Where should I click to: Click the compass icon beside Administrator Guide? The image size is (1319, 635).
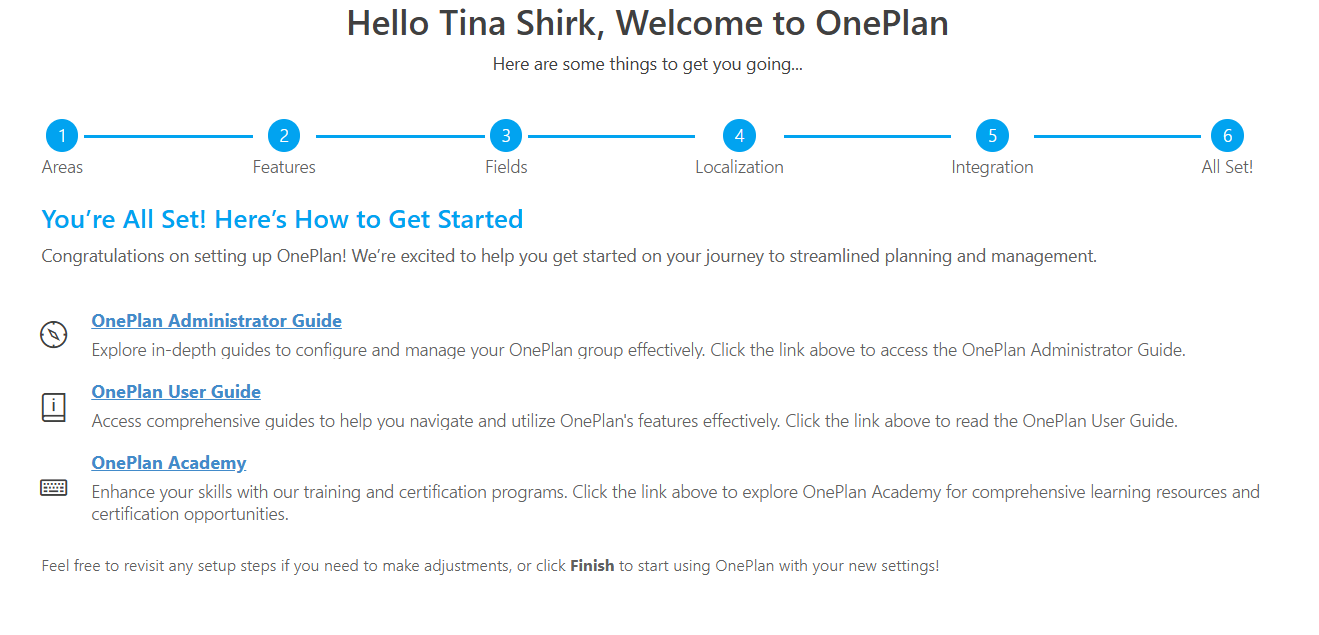(54, 334)
